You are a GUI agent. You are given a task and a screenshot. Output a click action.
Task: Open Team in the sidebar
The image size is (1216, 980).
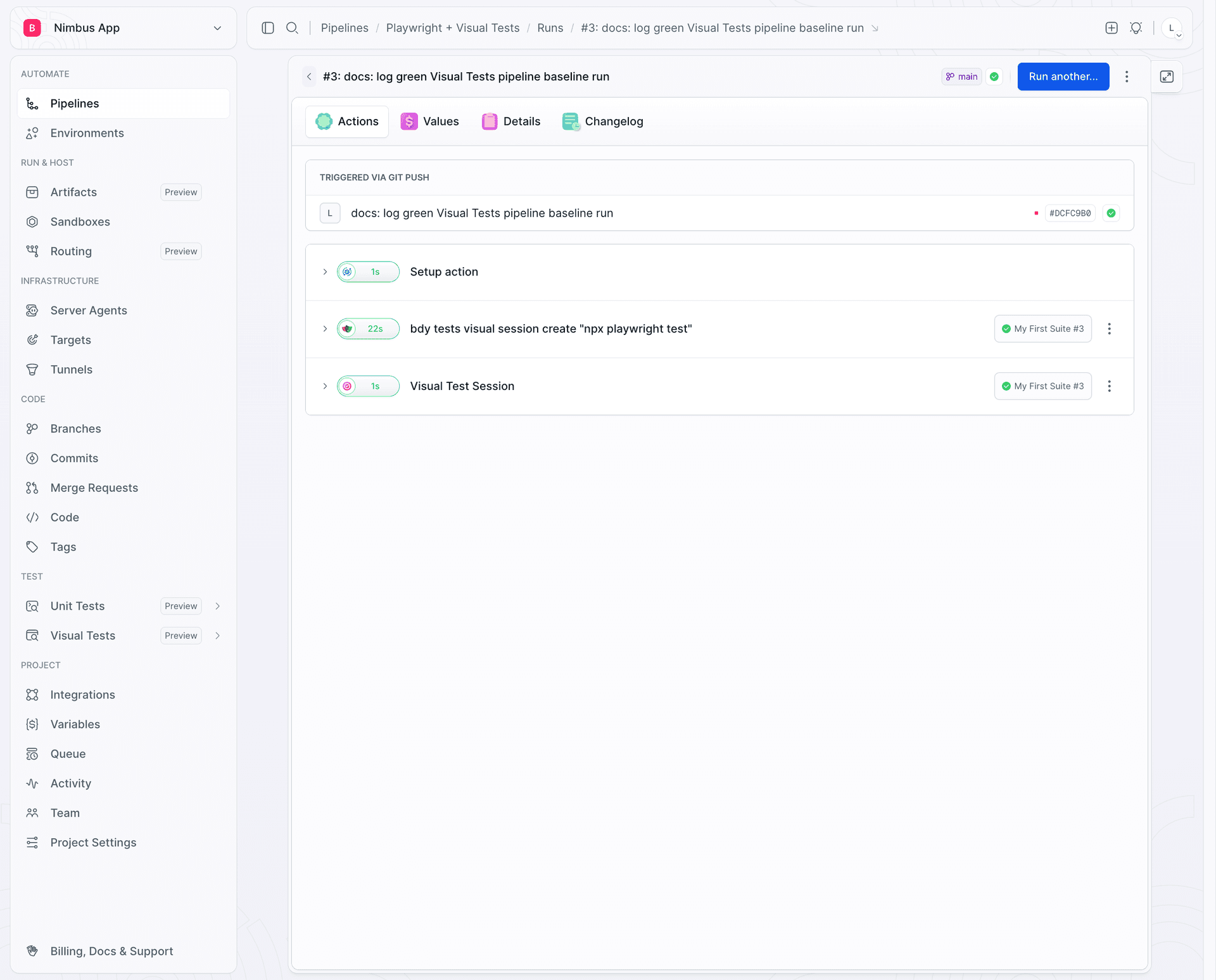(123, 812)
